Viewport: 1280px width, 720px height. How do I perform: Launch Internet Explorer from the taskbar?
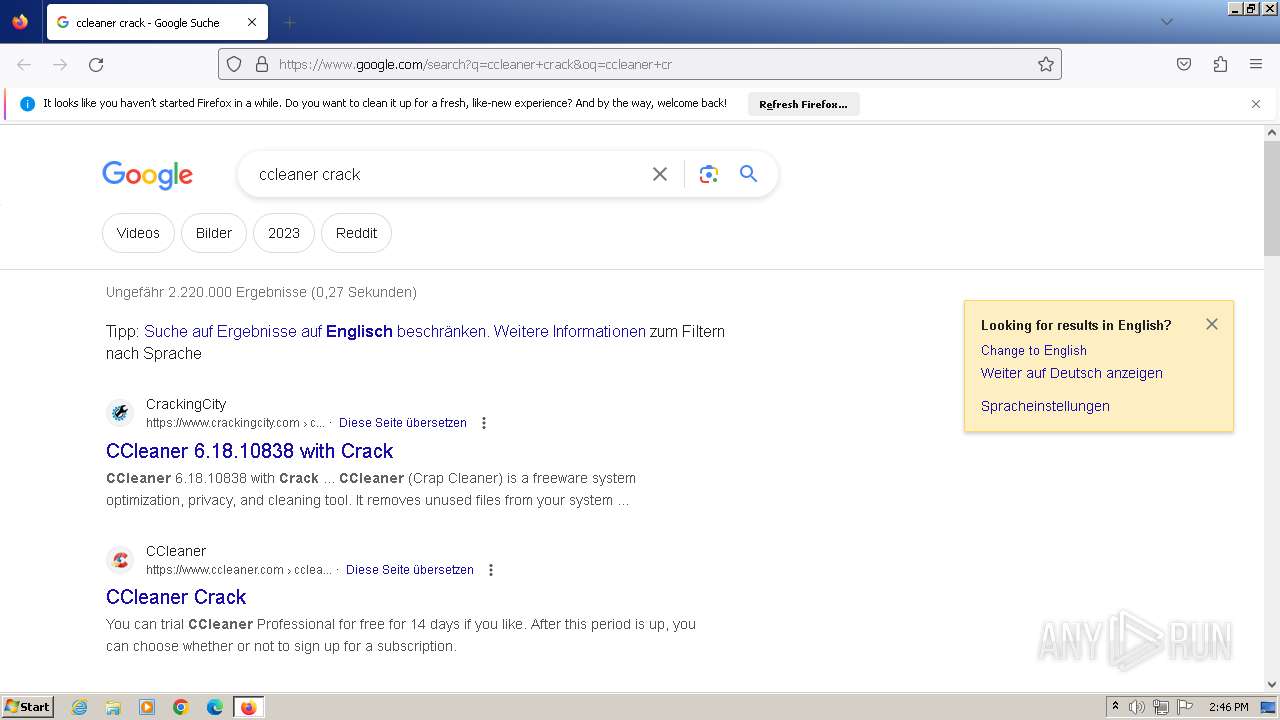80,707
